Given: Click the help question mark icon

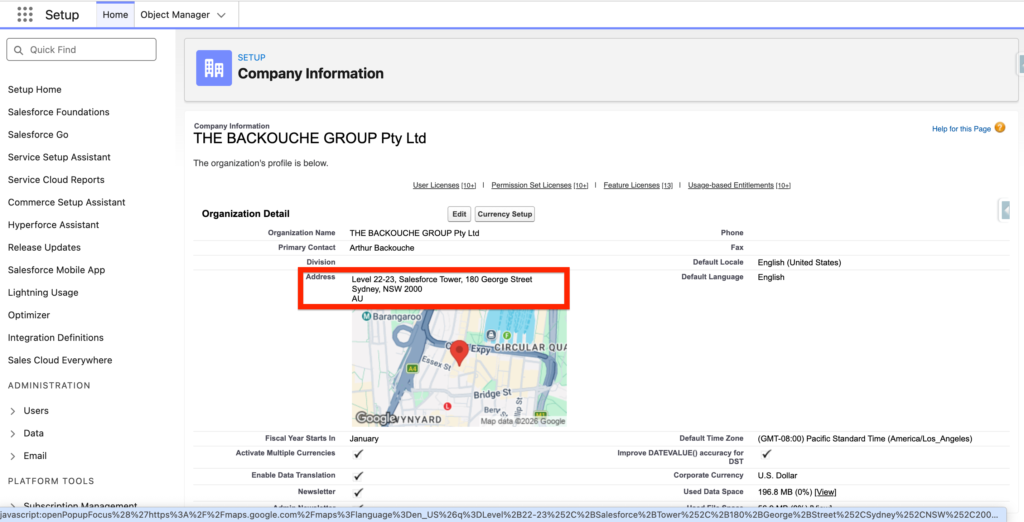Looking at the screenshot, I should 1000,128.
